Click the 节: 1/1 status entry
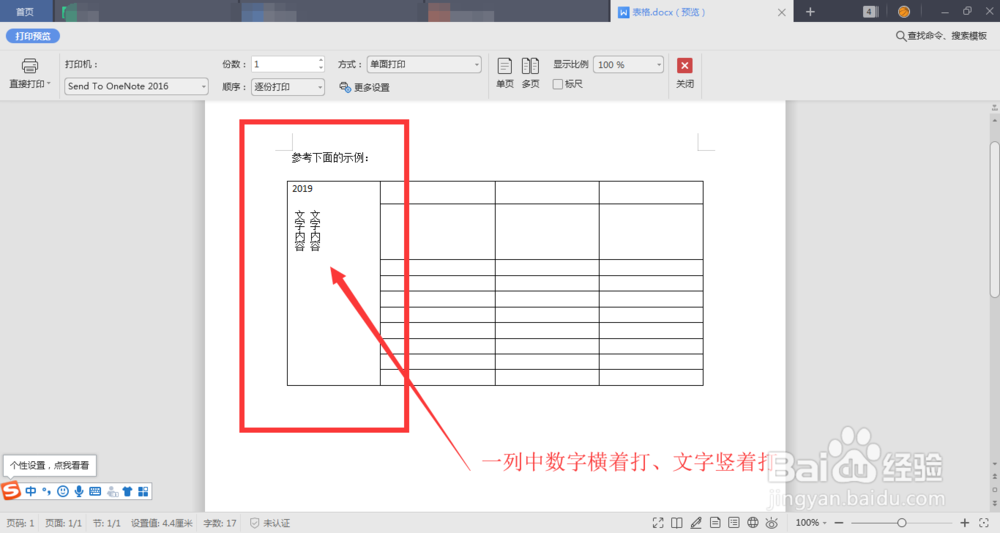Screen dimensions: 1000x533 [x=107, y=523]
